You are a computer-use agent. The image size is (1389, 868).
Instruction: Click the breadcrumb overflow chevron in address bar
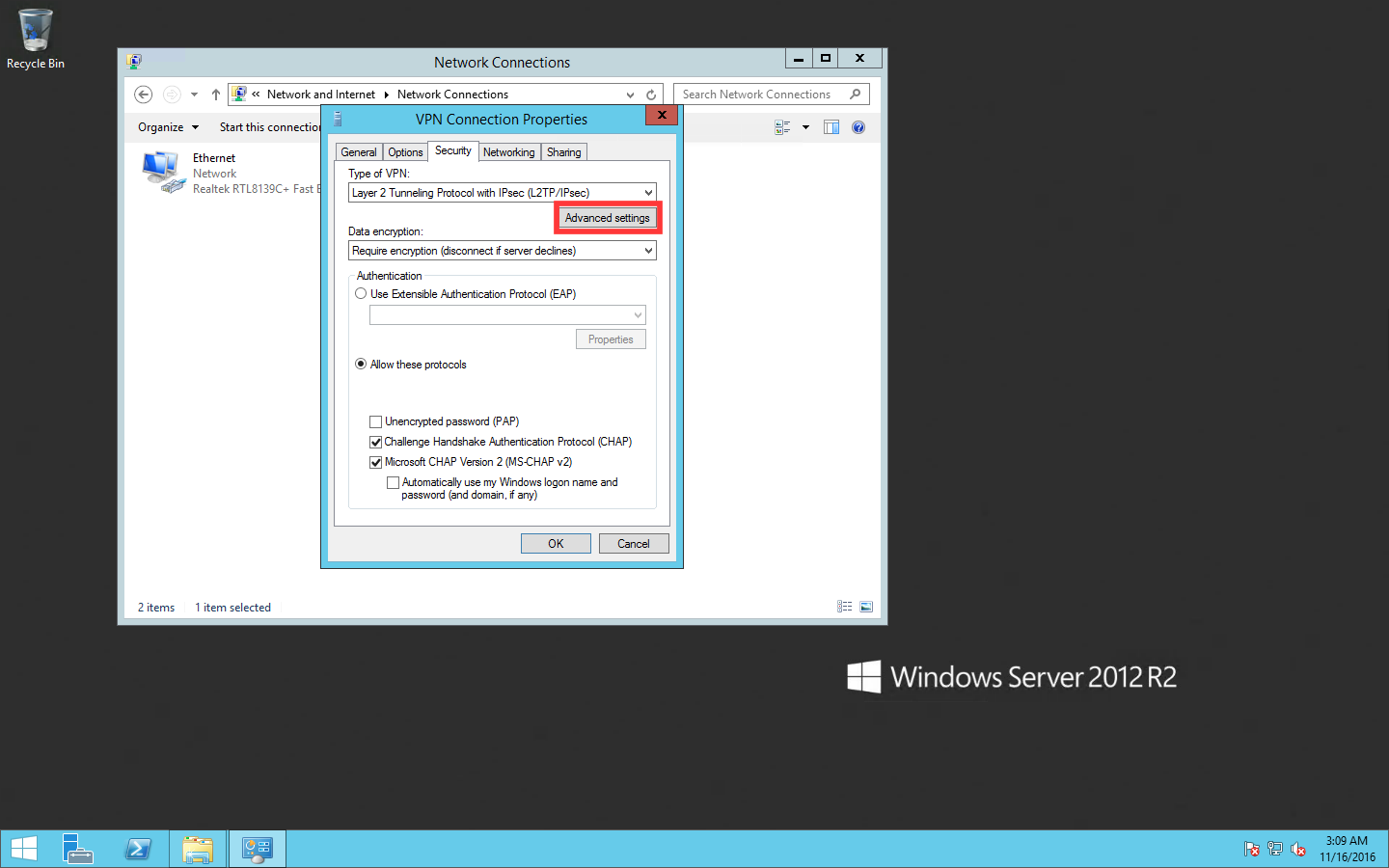pos(256,95)
